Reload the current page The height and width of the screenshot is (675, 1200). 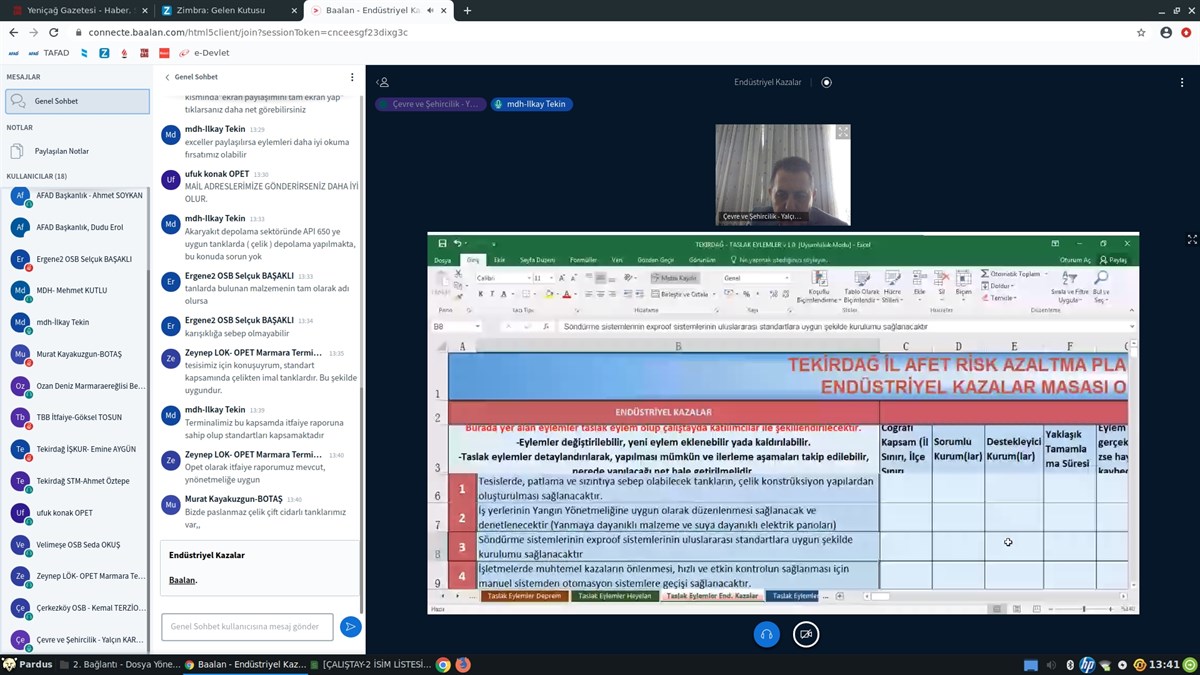coord(55,32)
